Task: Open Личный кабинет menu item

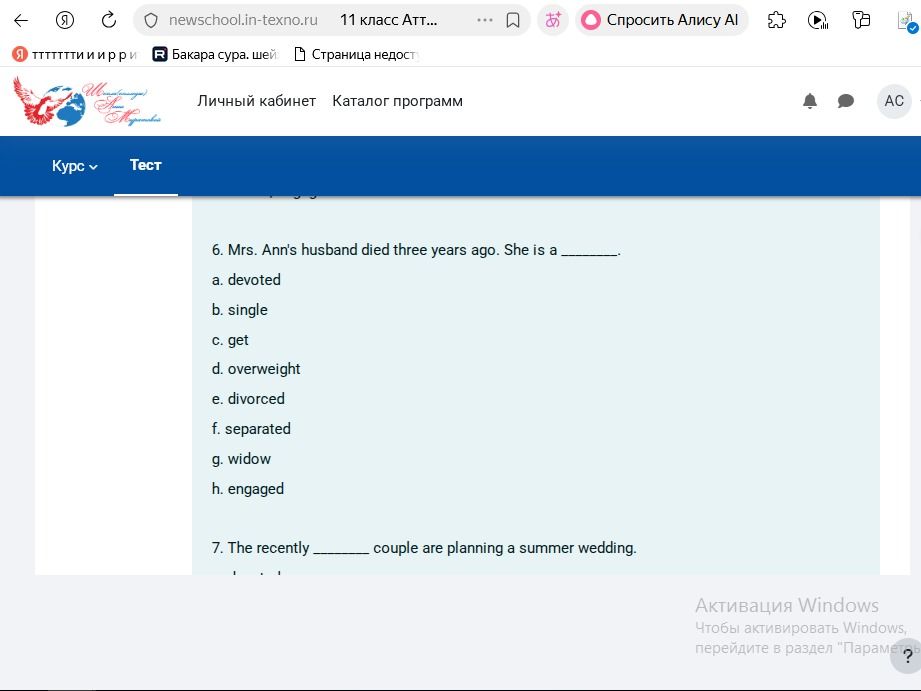Action: [257, 101]
